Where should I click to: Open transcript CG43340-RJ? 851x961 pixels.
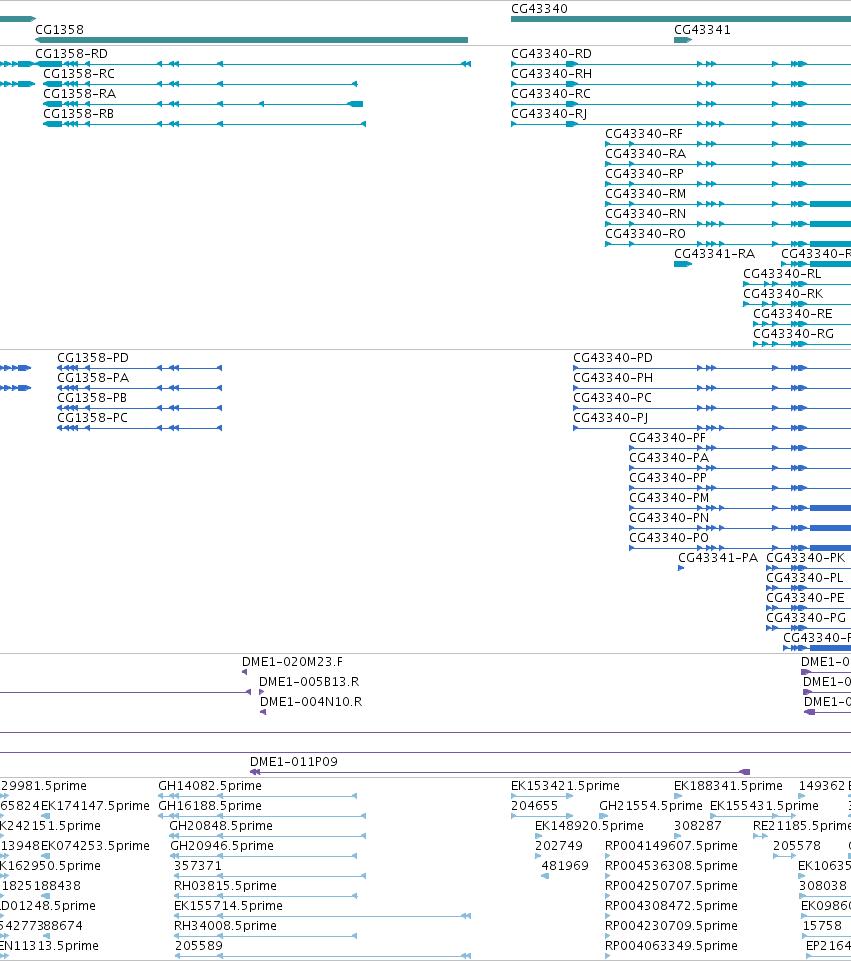point(549,113)
